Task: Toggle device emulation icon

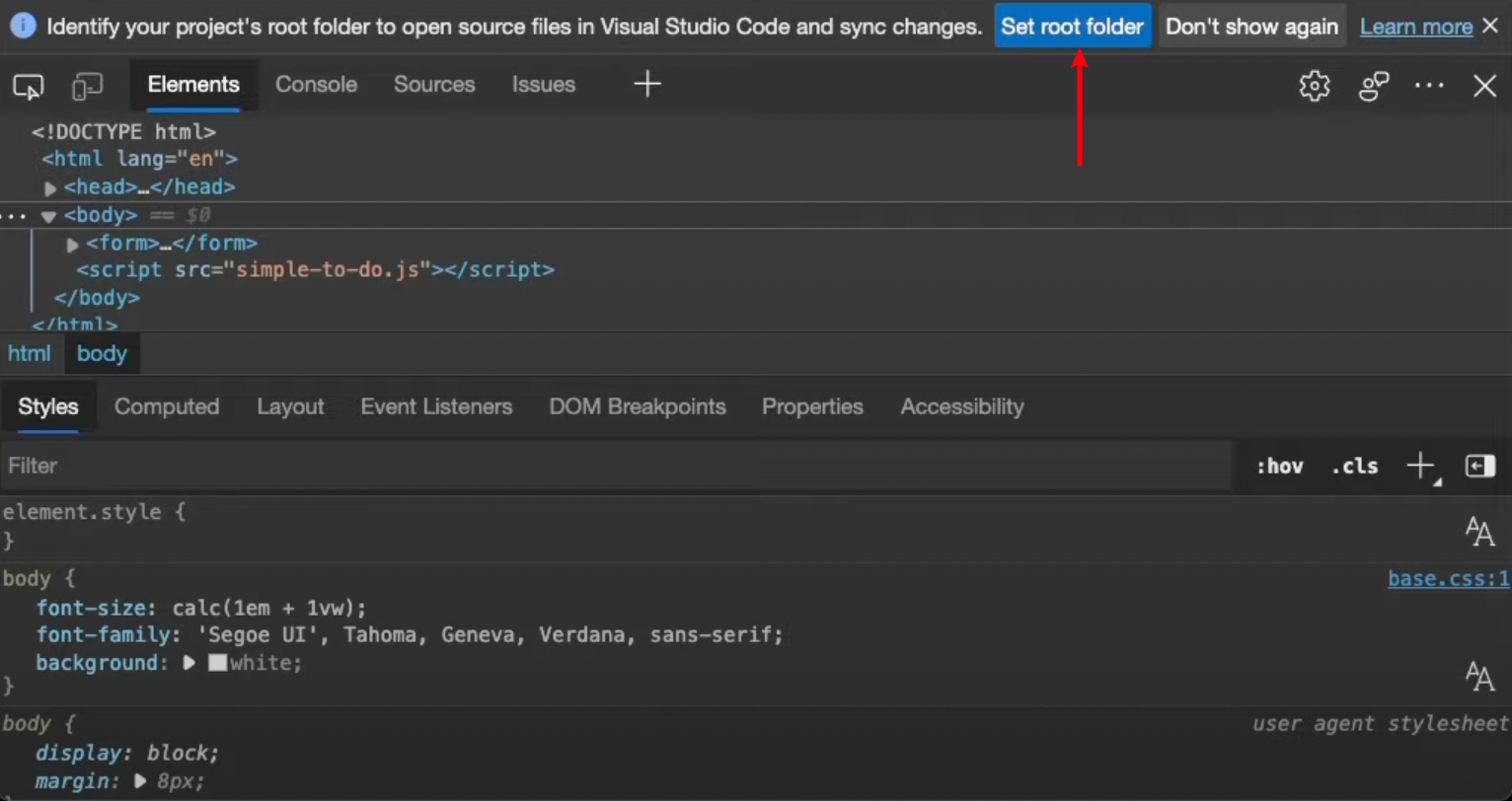Action: tap(88, 87)
